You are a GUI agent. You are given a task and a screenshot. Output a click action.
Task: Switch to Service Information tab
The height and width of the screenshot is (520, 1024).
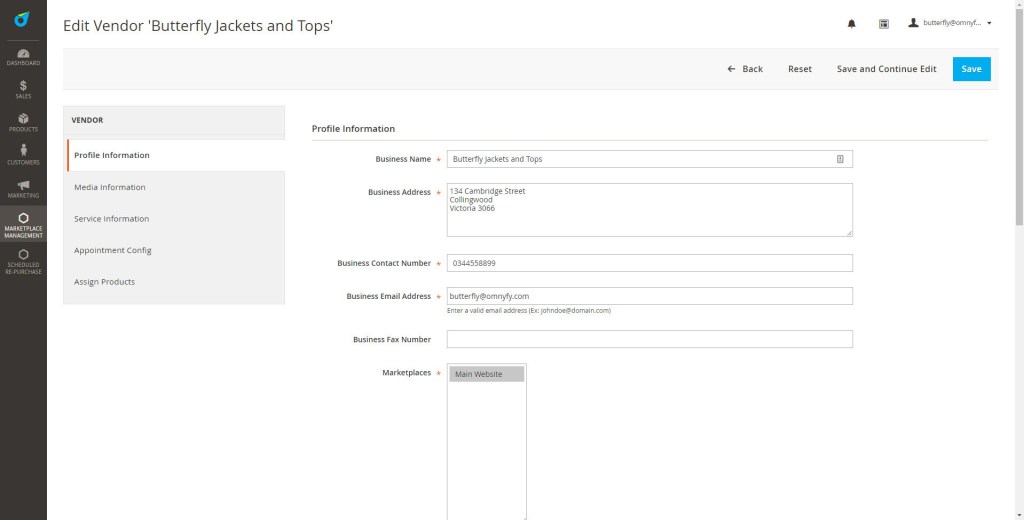click(x=112, y=219)
